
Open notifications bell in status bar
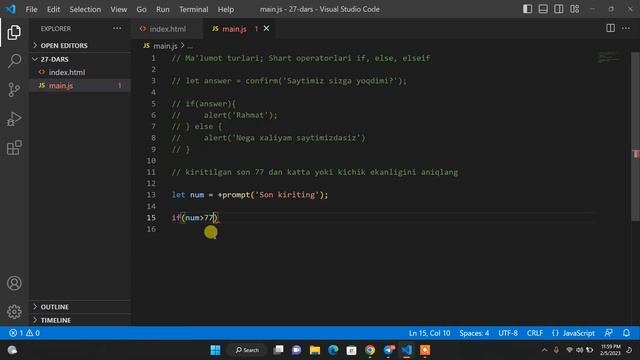[x=626, y=333]
